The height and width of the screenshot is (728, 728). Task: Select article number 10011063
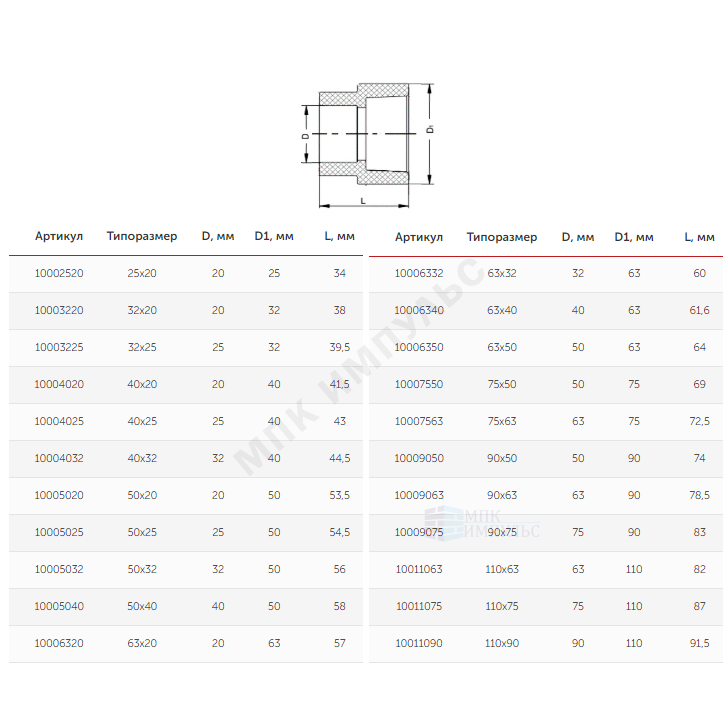pyautogui.click(x=419, y=569)
